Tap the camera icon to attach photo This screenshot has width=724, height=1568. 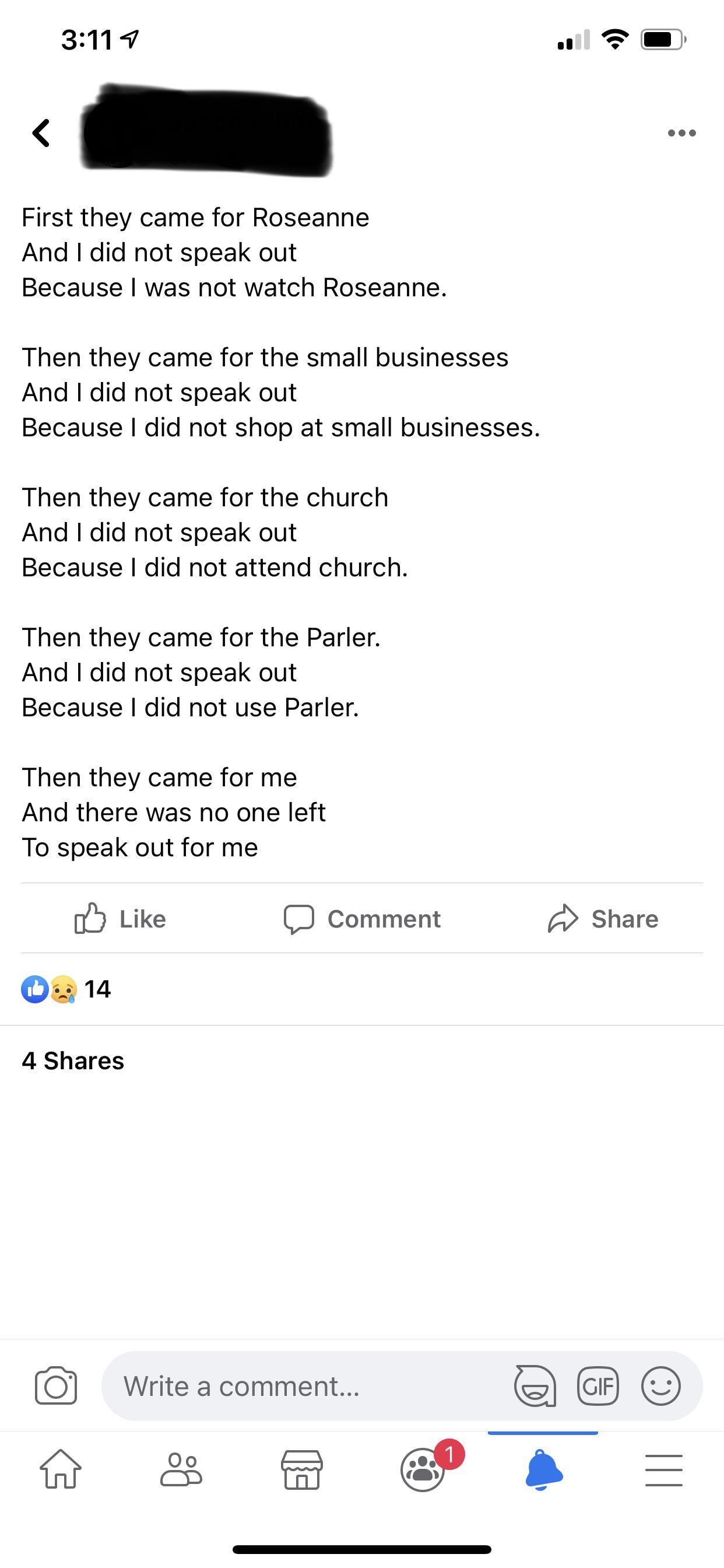(x=56, y=1386)
